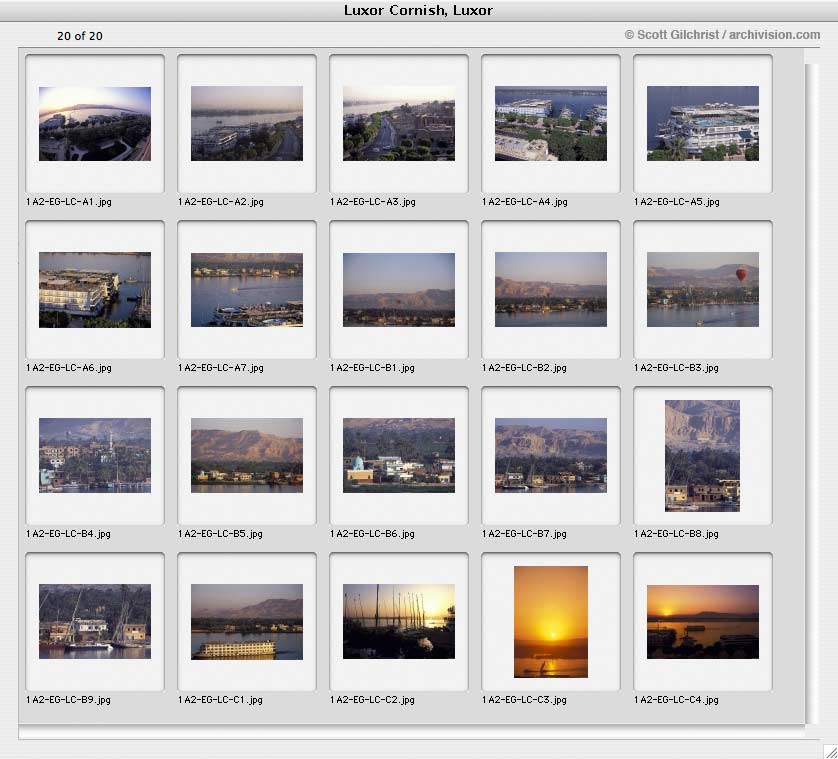Screen dimensions: 838x759
Task: Click the '20 of 20' counter text
Action: pyautogui.click(x=80, y=36)
